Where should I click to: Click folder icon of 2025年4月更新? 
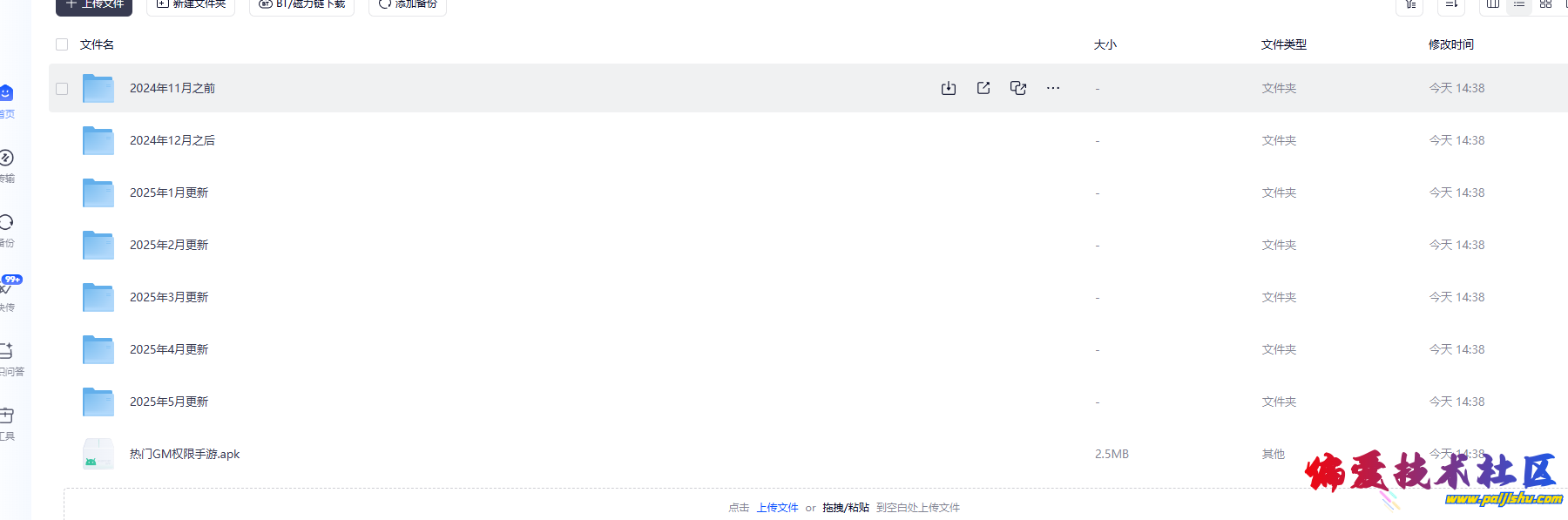click(x=98, y=349)
